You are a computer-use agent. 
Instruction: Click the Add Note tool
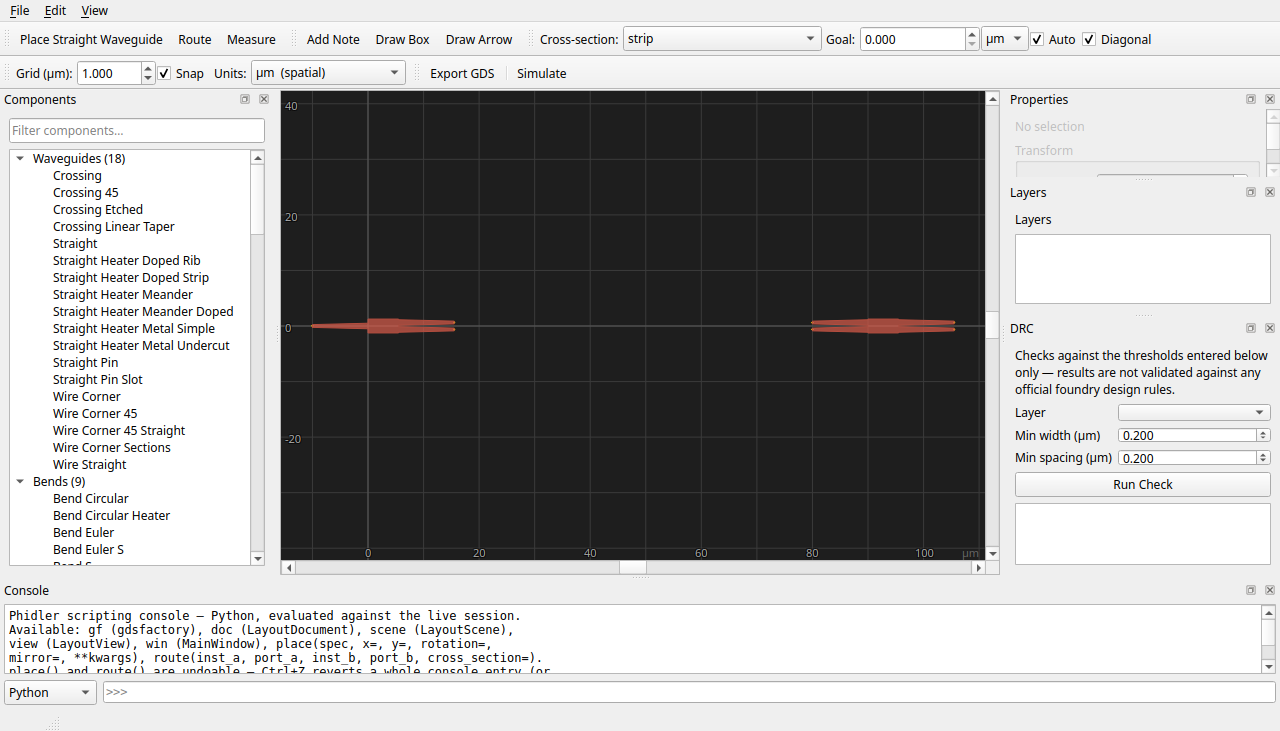[x=333, y=40]
